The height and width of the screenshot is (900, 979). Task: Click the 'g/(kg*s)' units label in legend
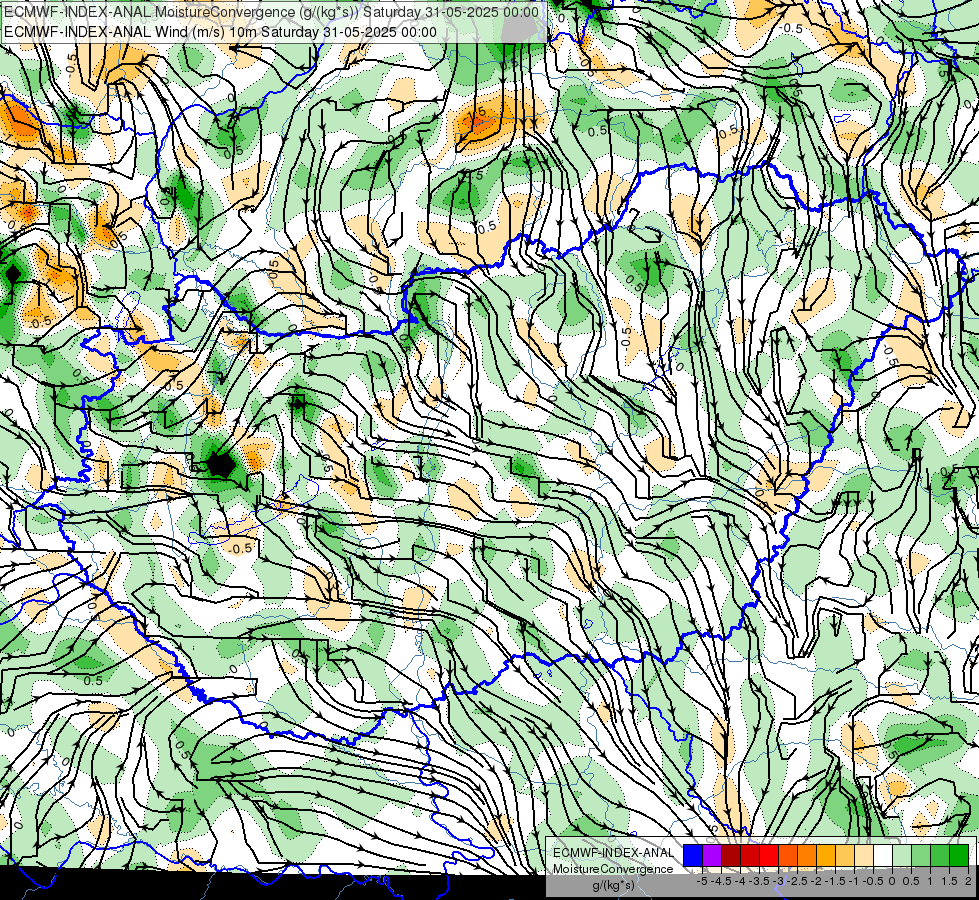613,885
